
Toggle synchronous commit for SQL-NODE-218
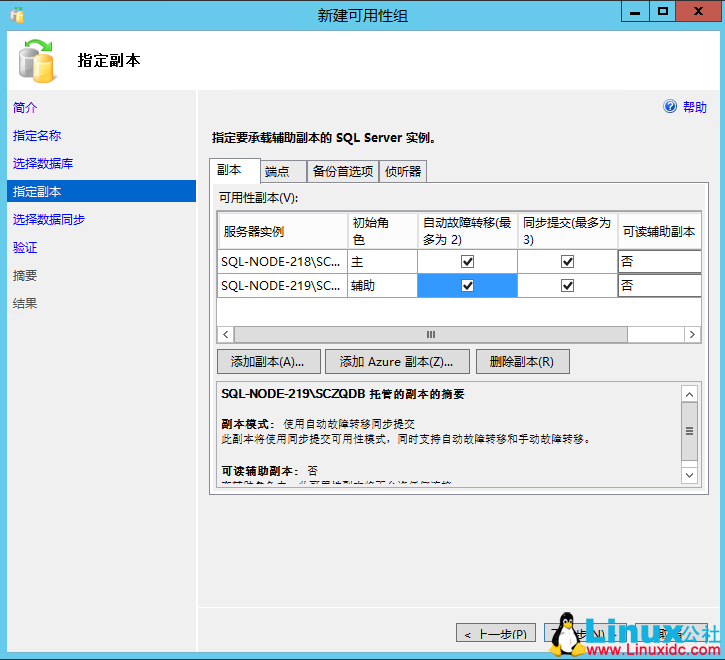pyautogui.click(x=567, y=262)
